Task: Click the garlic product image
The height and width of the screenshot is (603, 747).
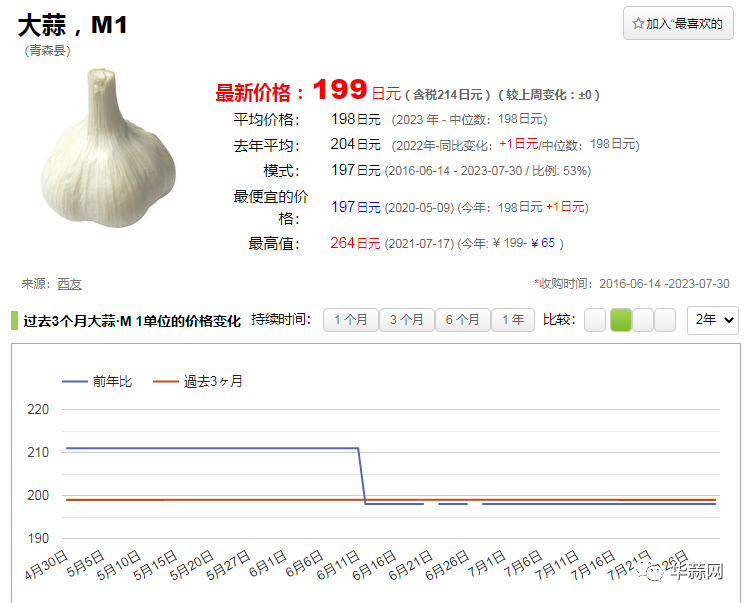Action: [x=109, y=148]
